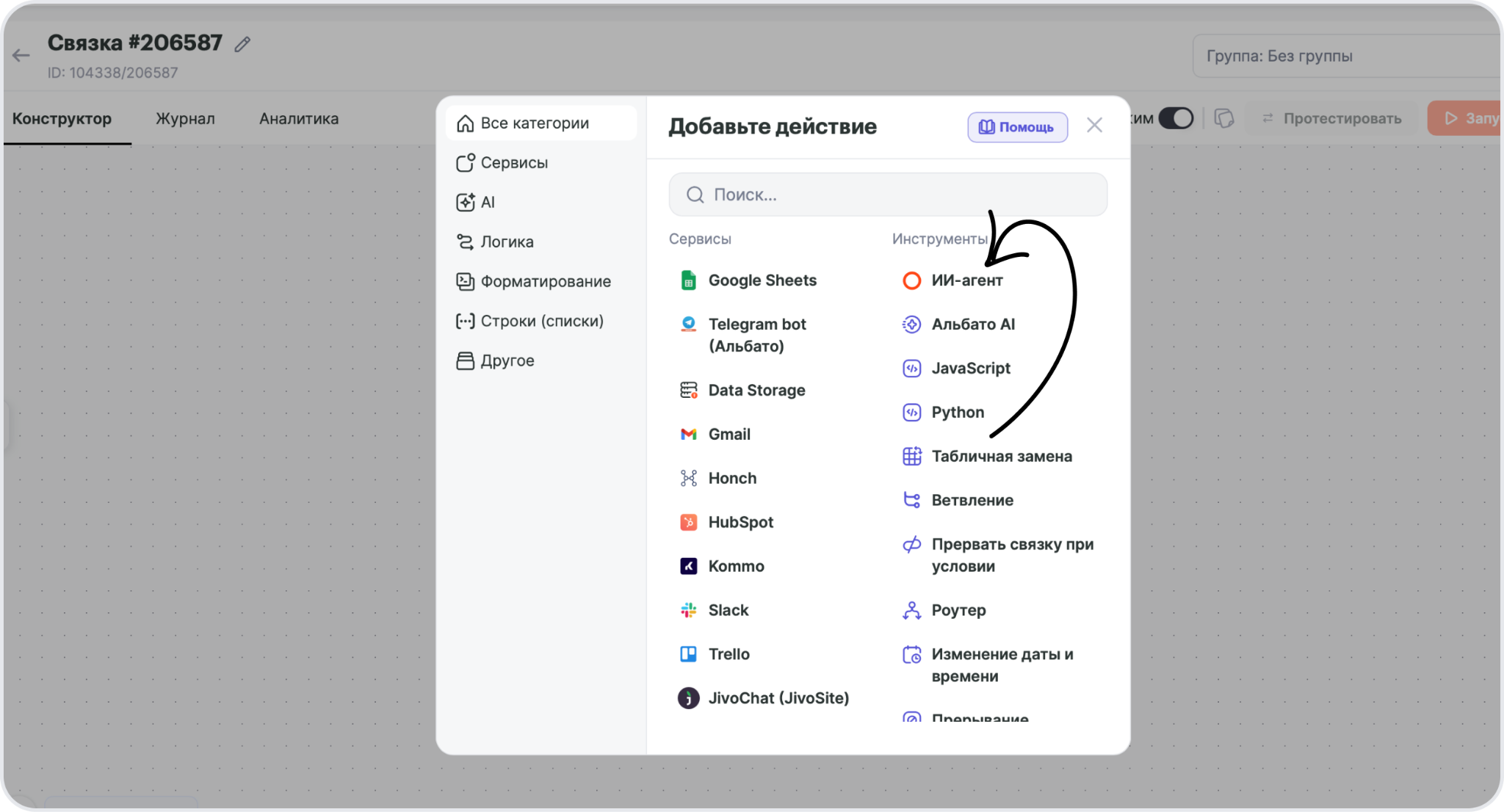This screenshot has height=812, width=1504.
Task: Click the pencil icon to rename Связка
Action: click(x=242, y=45)
